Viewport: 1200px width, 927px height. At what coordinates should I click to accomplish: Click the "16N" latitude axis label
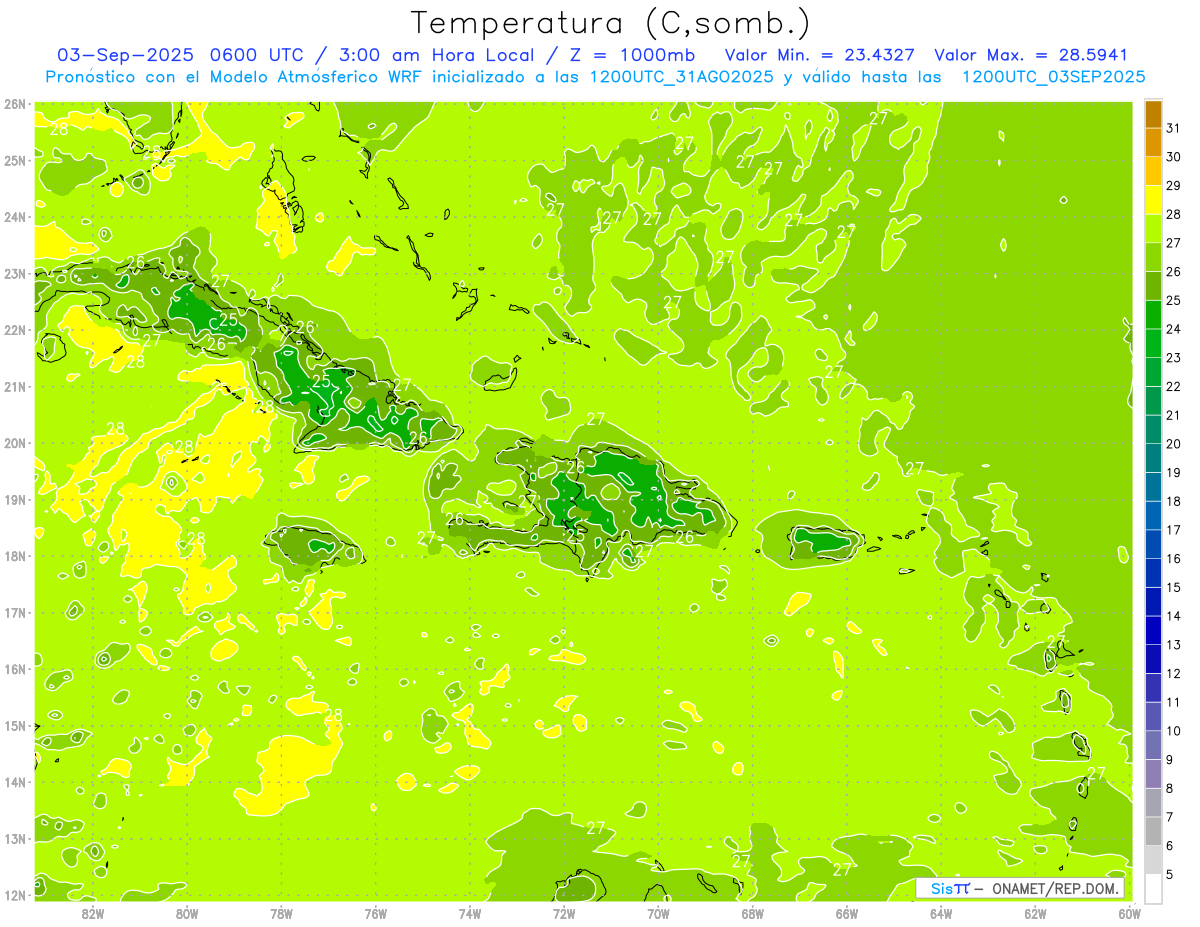click(x=15, y=669)
